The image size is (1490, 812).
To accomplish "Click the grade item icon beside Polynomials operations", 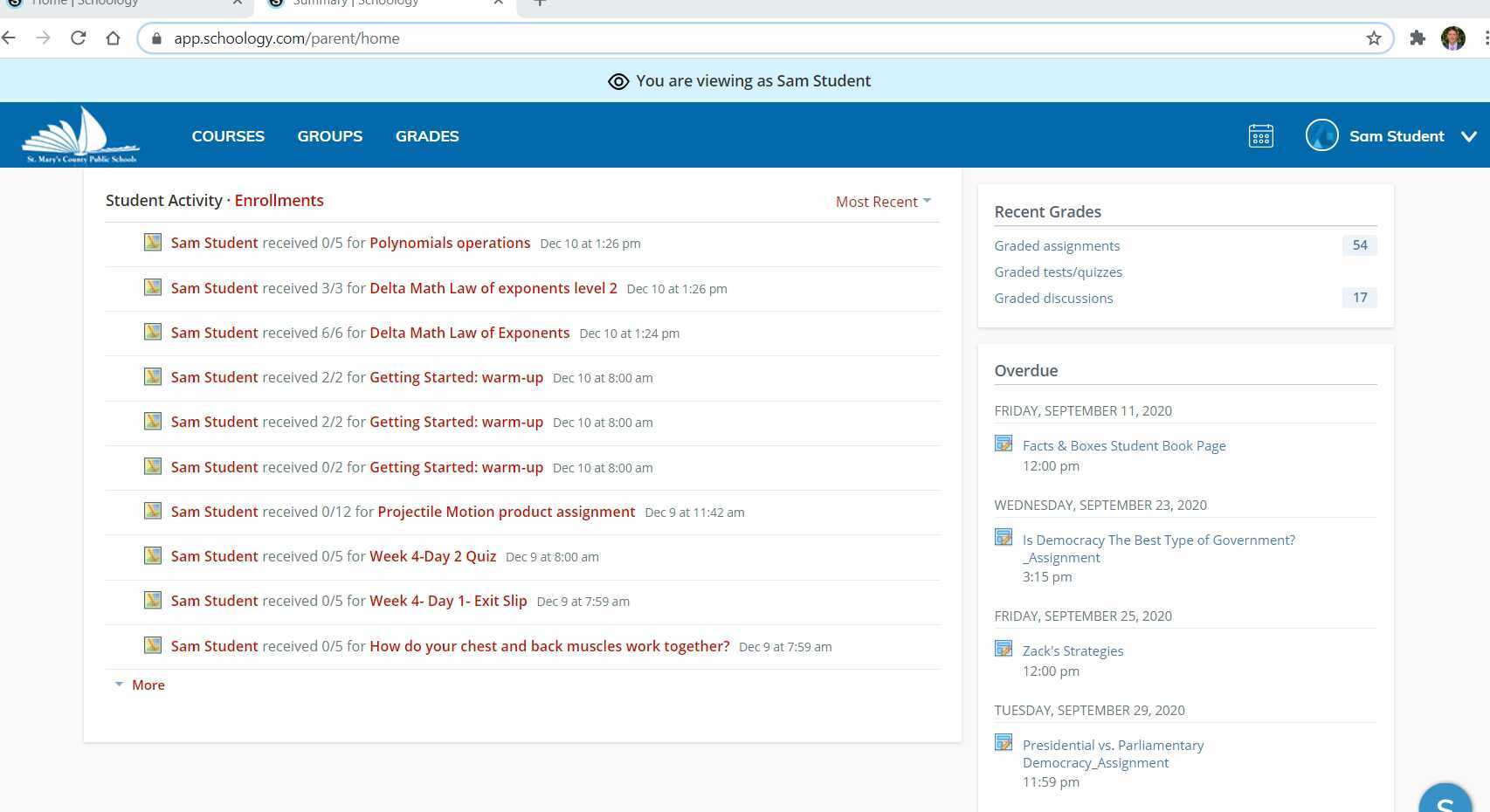I will [153, 243].
